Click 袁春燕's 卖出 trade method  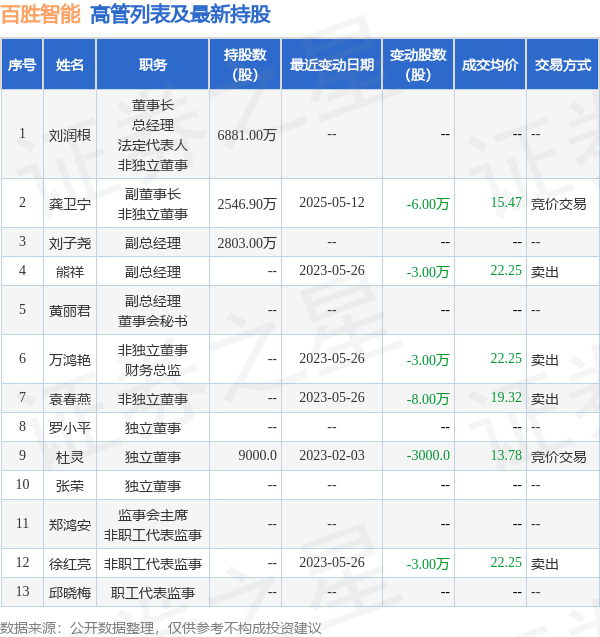(x=545, y=399)
